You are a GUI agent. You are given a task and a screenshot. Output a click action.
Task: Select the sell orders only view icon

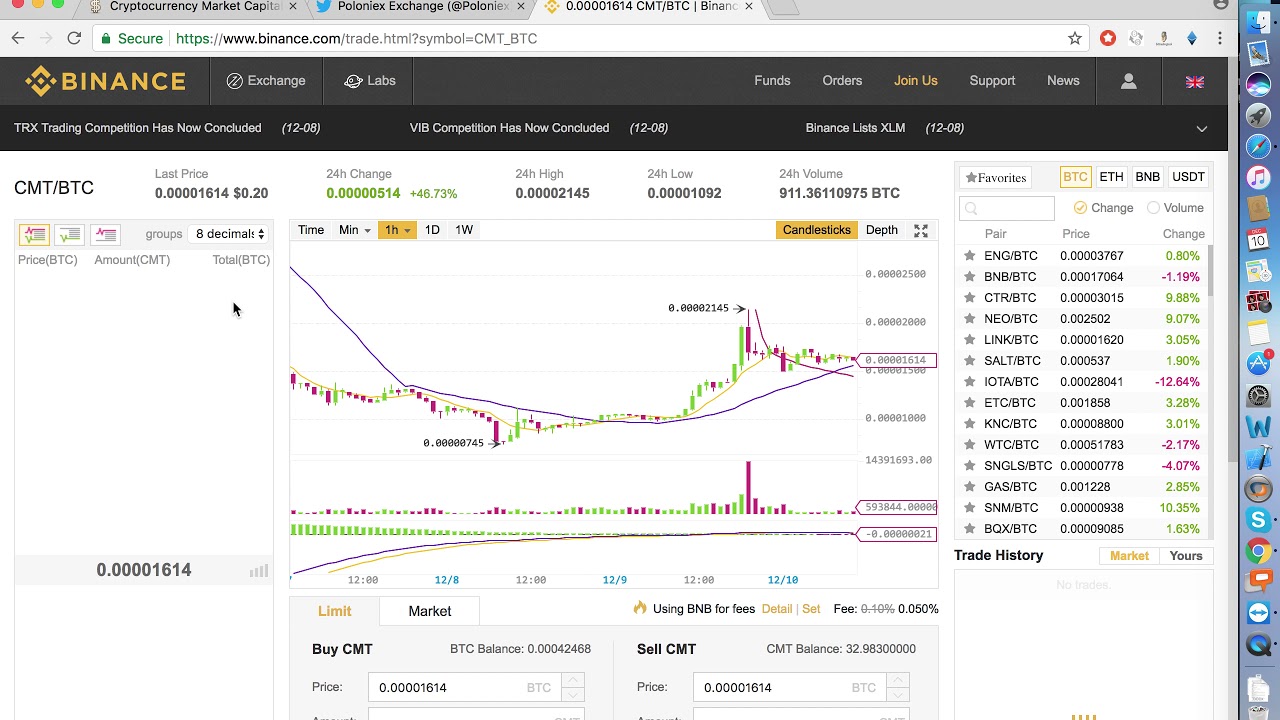(x=105, y=234)
